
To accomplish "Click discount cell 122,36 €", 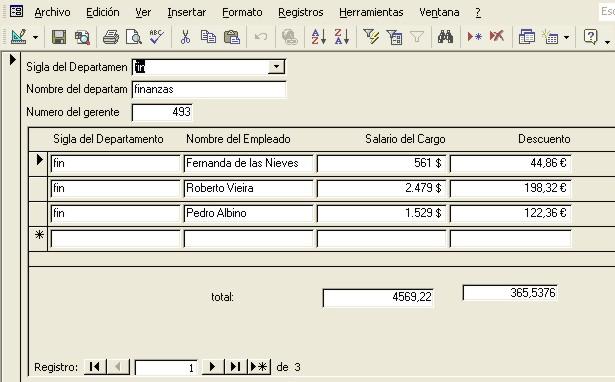I will 511,213.
